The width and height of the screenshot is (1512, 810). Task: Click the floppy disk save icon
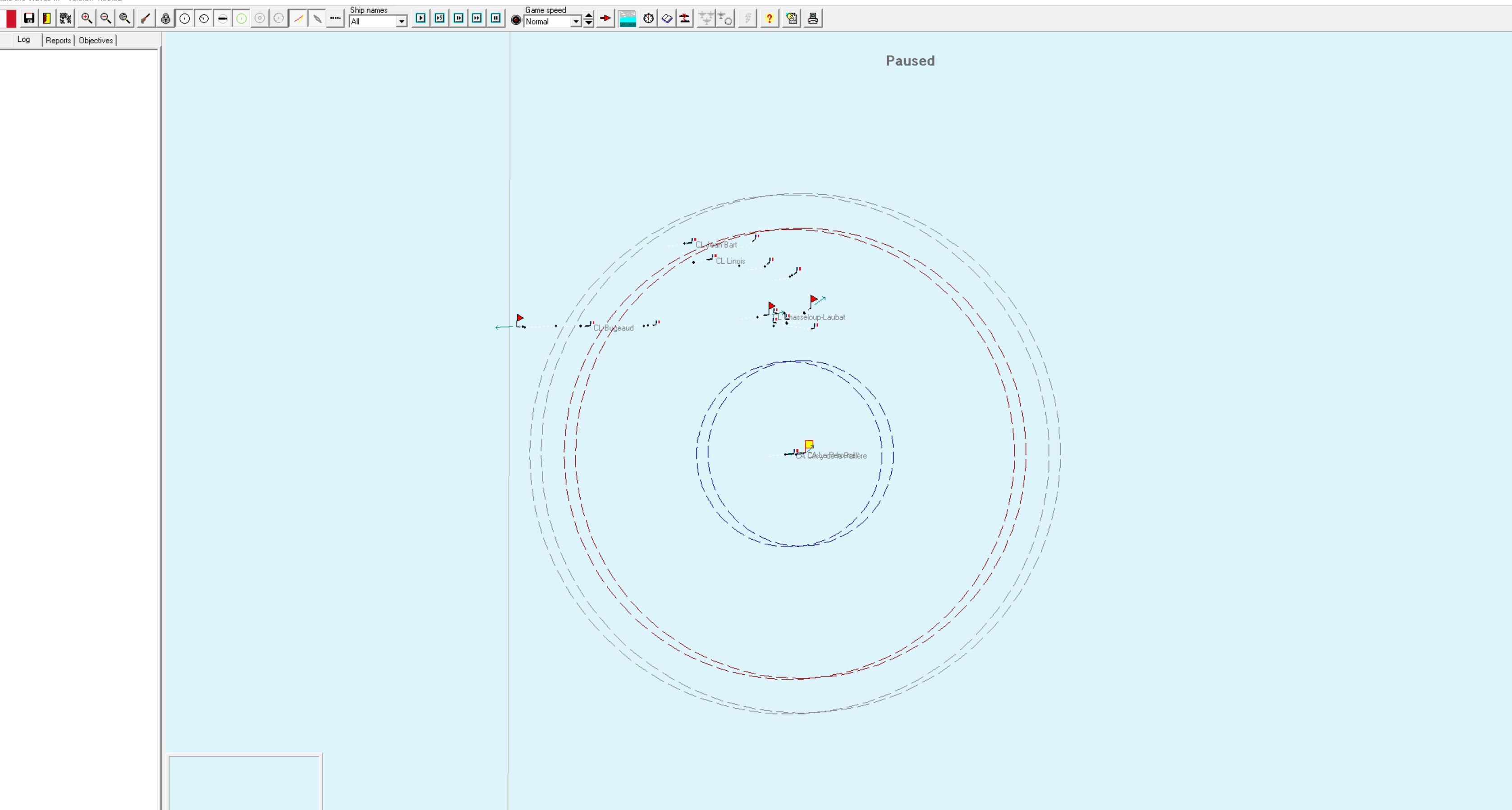(29, 18)
